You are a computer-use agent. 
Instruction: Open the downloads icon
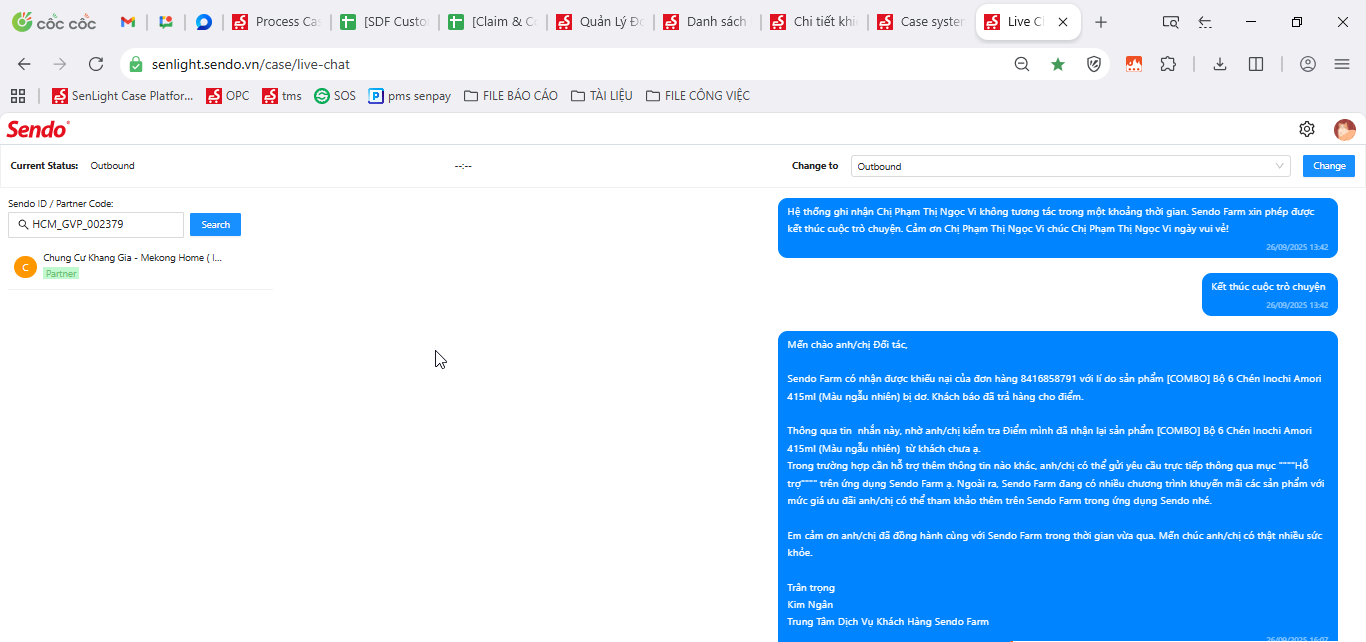point(1220,64)
